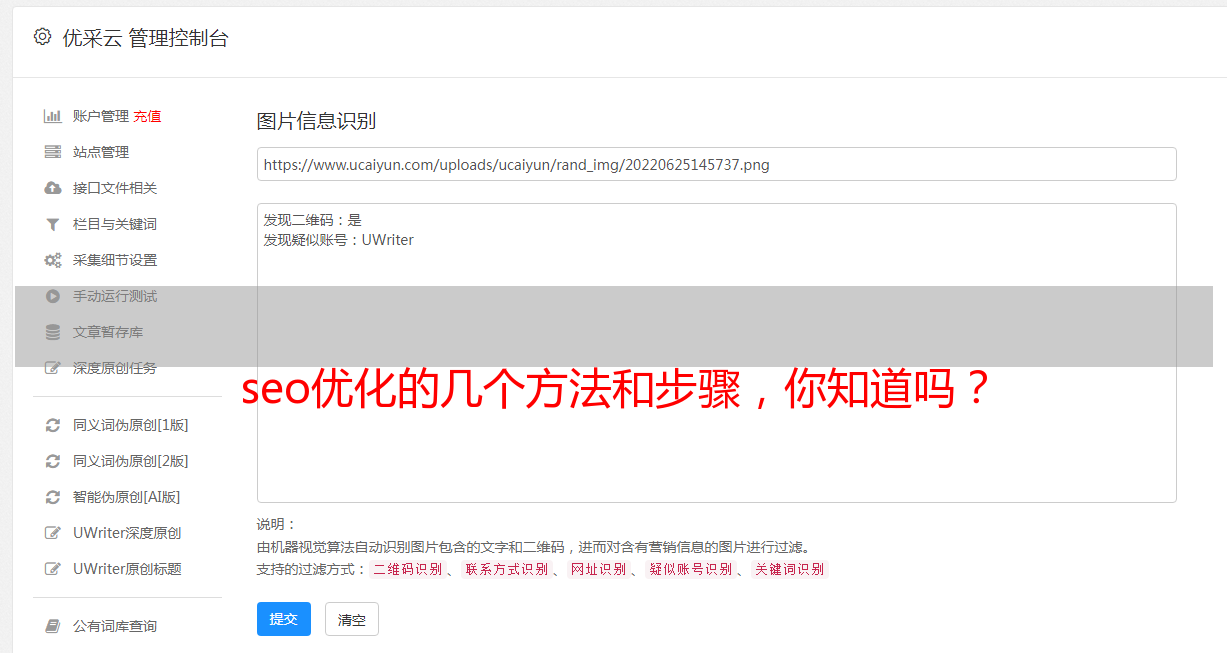Select 栏目与关键词 in the sidebar
This screenshot has width=1227, height=653.
pos(115,224)
